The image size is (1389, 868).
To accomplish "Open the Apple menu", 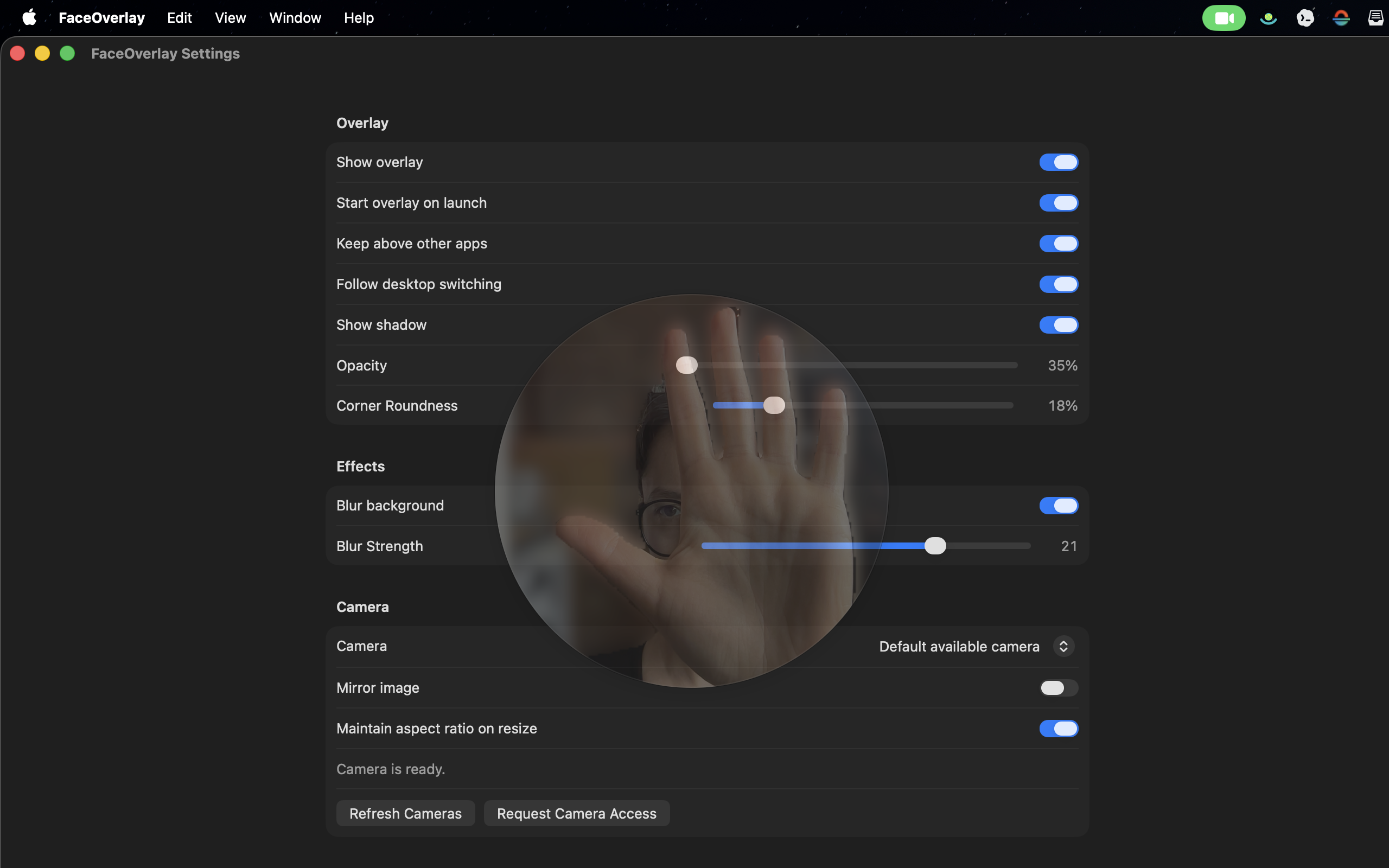I will (x=29, y=17).
